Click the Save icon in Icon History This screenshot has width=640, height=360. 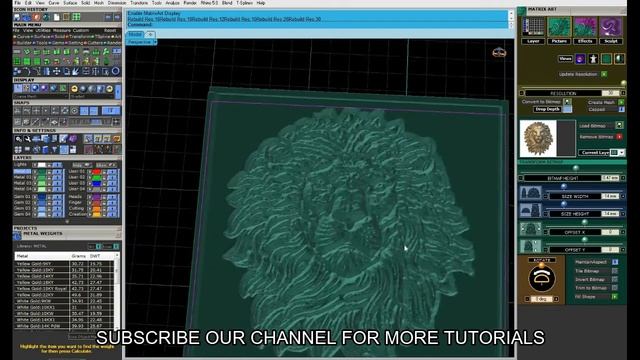pyautogui.click(x=17, y=17)
